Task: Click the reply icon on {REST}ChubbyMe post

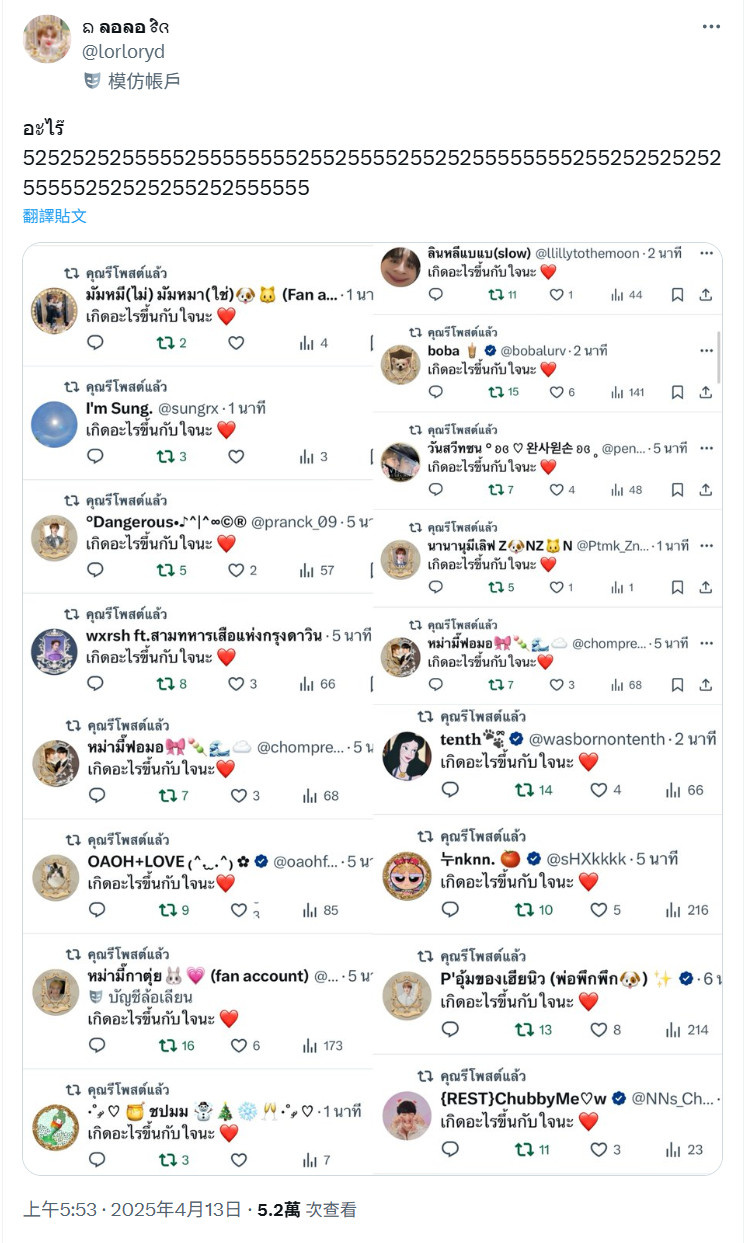Action: [x=450, y=1150]
